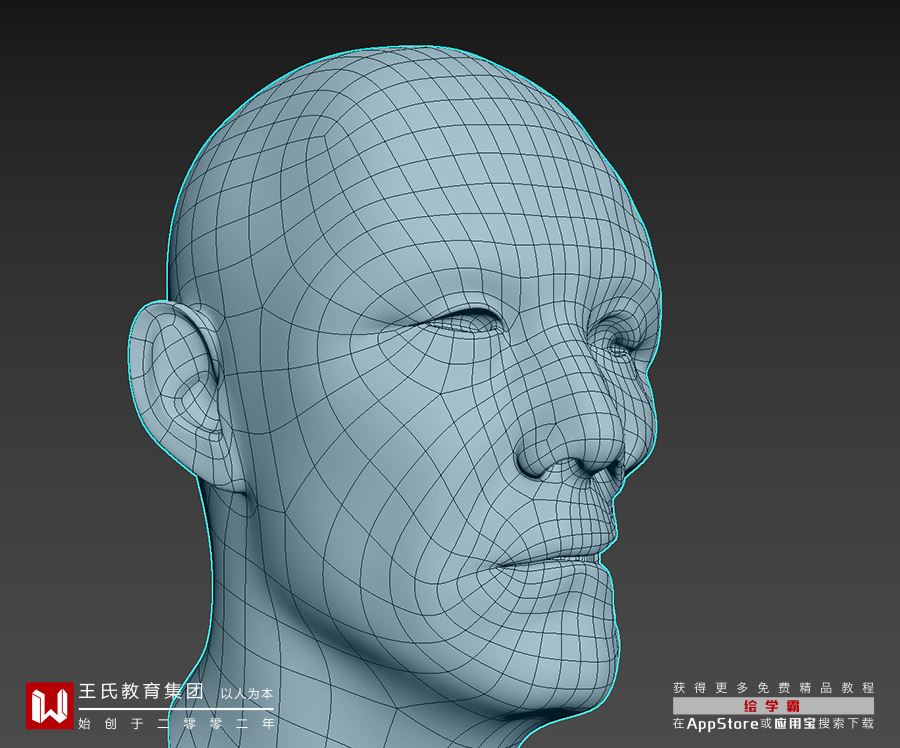The width and height of the screenshot is (900, 748).
Task: Click the 王氏教育集团 title text
Action: point(141,691)
